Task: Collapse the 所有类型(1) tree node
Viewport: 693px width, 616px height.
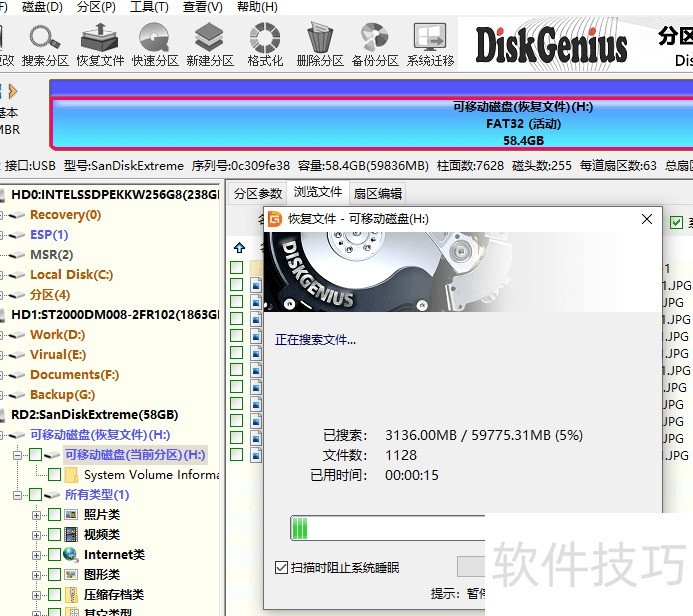Action: point(17,495)
